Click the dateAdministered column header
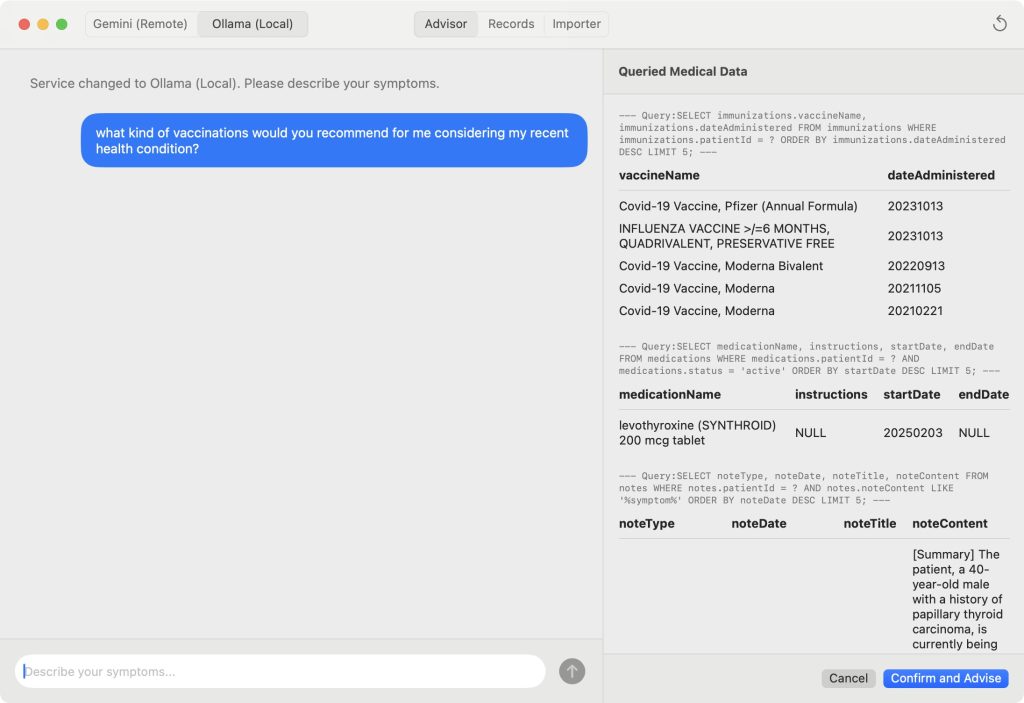This screenshot has height=703, width=1024. [940, 175]
